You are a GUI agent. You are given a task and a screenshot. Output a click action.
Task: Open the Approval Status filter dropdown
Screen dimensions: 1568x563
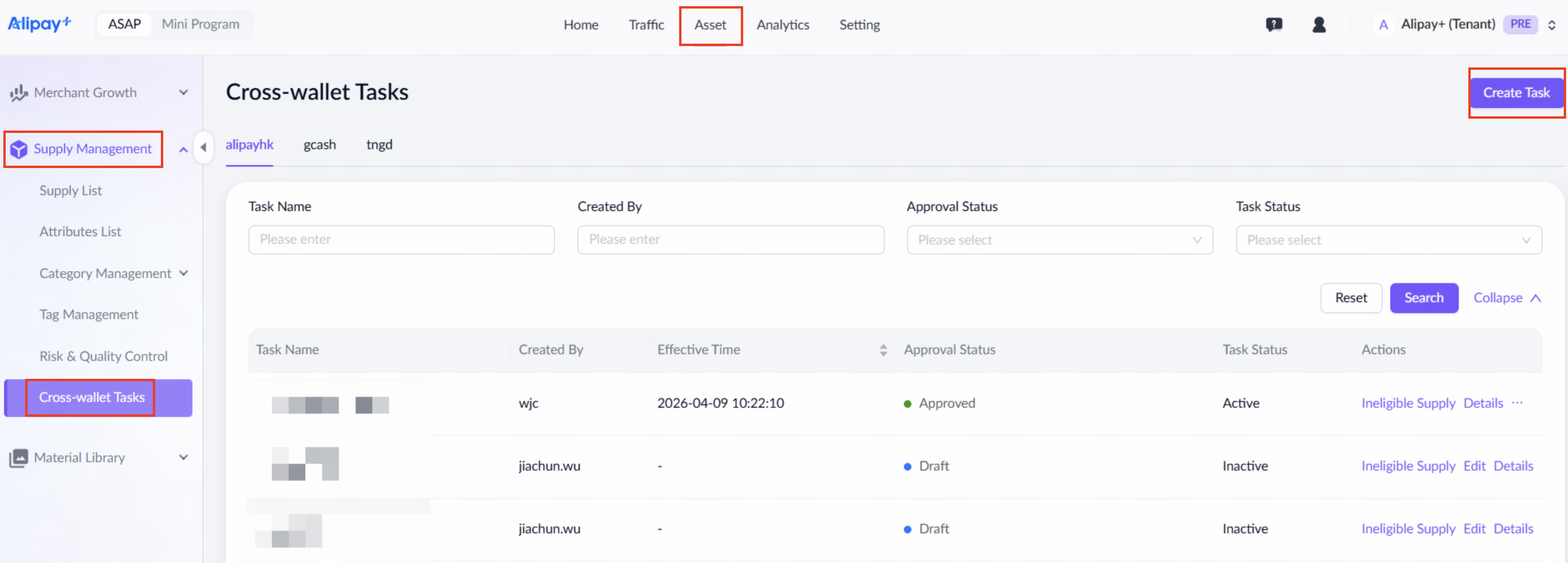(1059, 240)
